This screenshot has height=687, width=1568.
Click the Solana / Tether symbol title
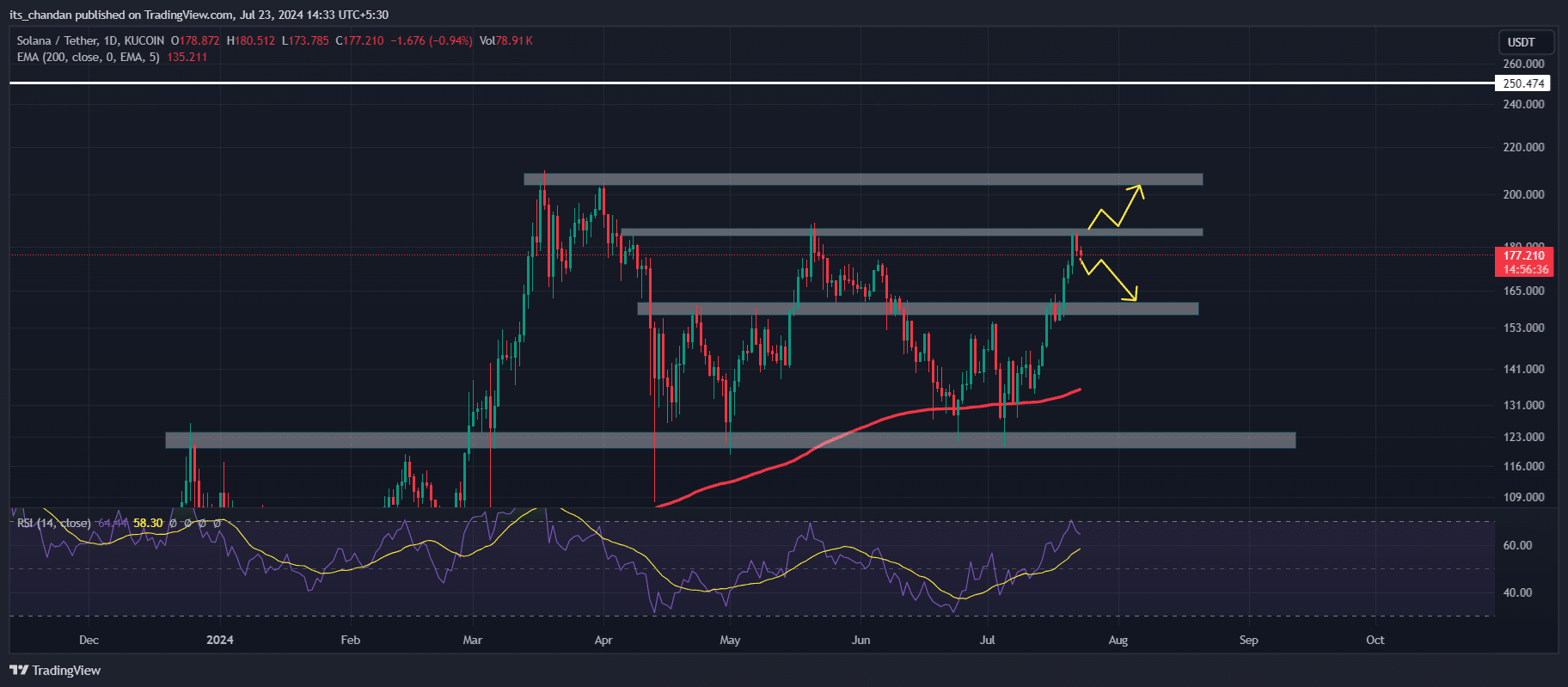90,40
